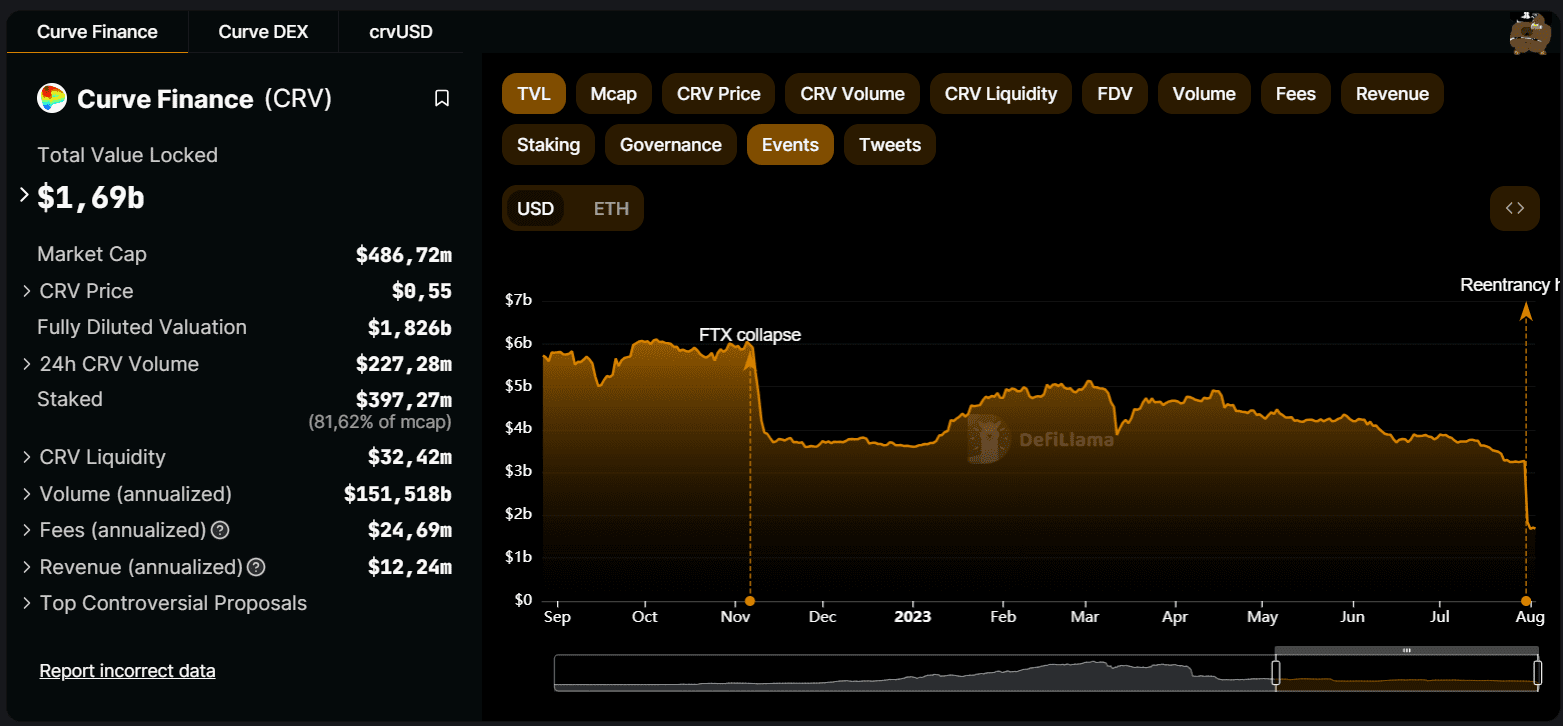Expand the CRV Price row
This screenshot has width=1563, height=726.
click(x=26, y=291)
